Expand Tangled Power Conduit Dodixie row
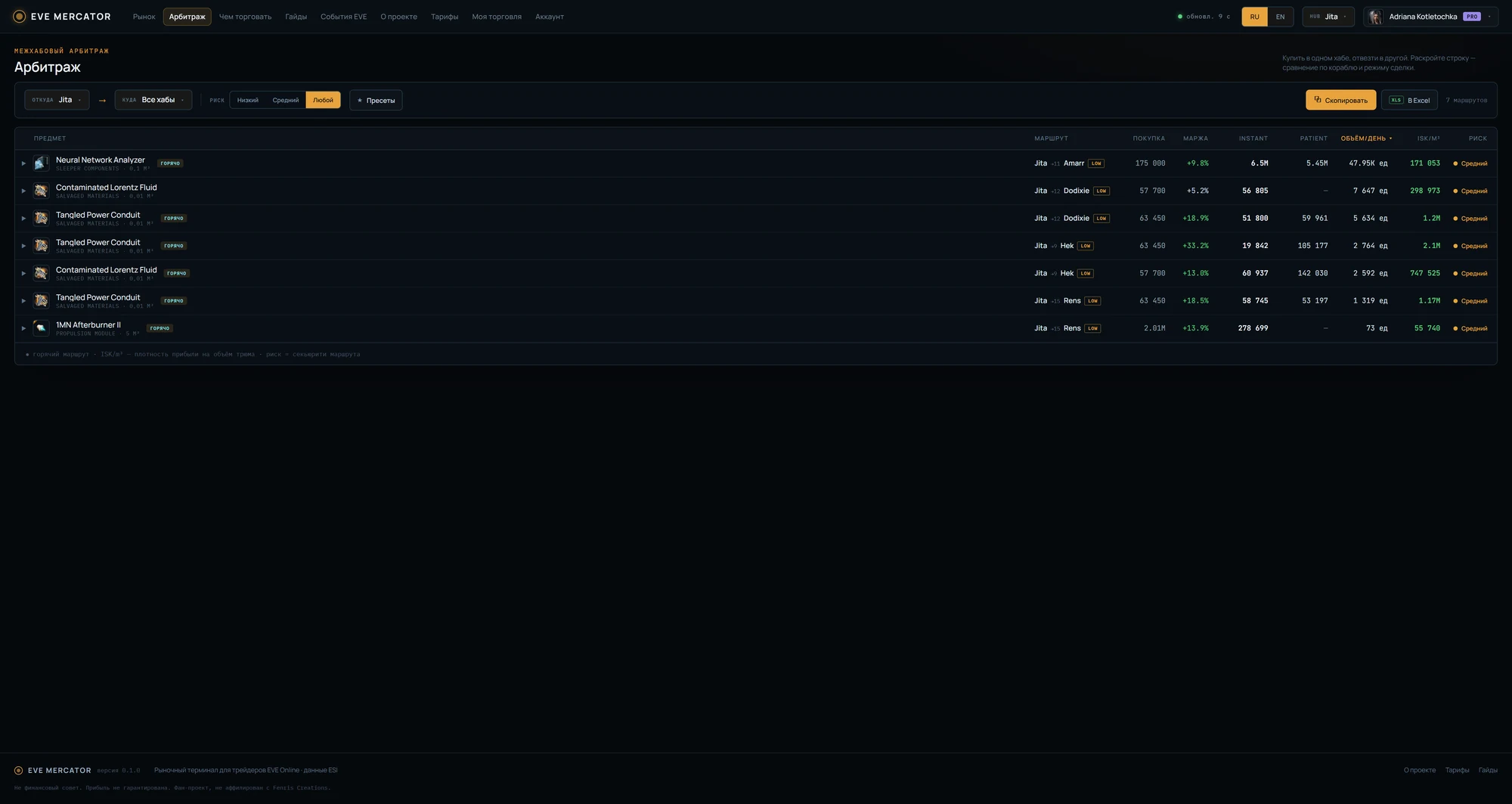1512x804 pixels. pos(23,219)
